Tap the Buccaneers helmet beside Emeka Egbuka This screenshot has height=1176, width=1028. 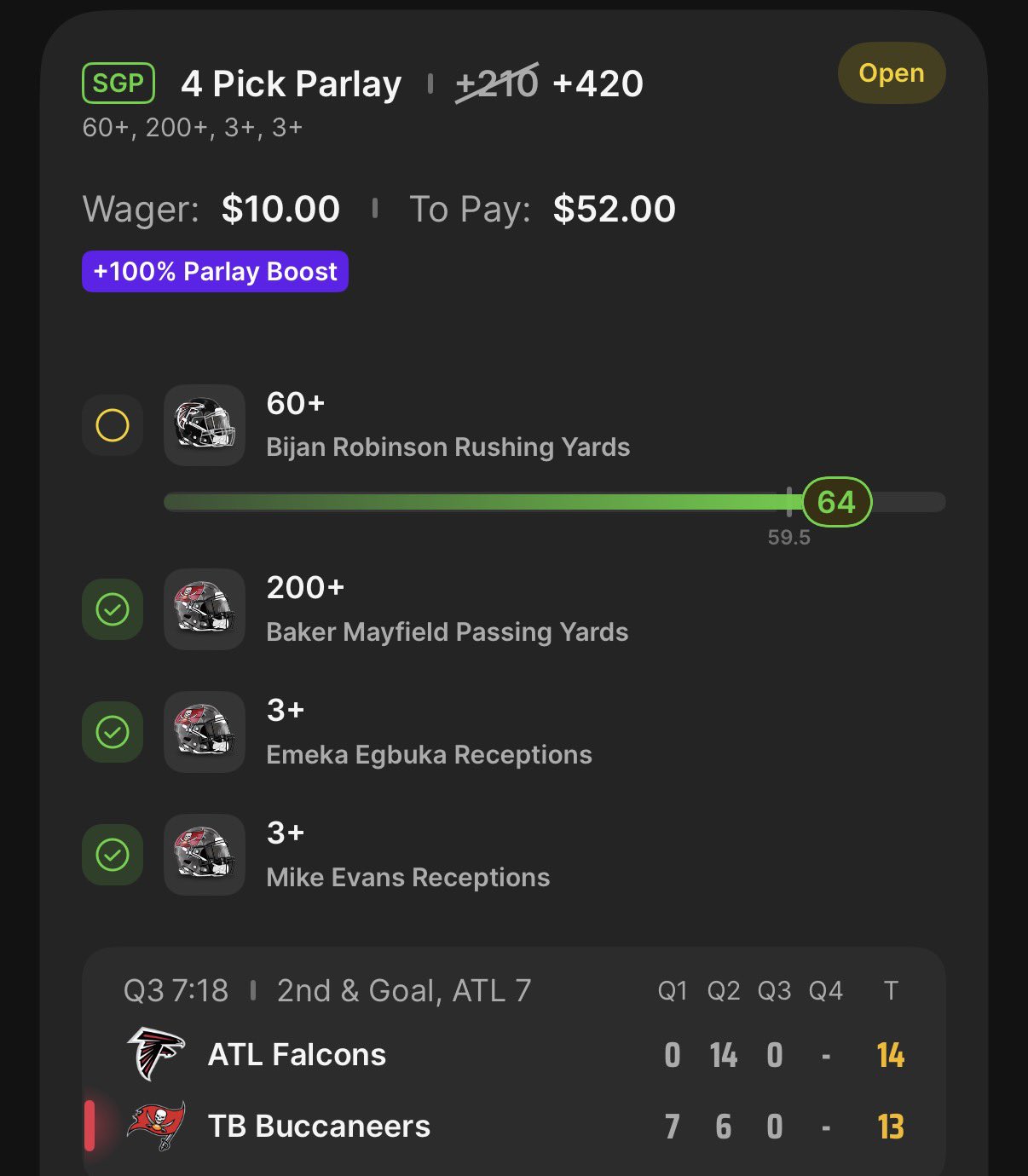coord(205,732)
